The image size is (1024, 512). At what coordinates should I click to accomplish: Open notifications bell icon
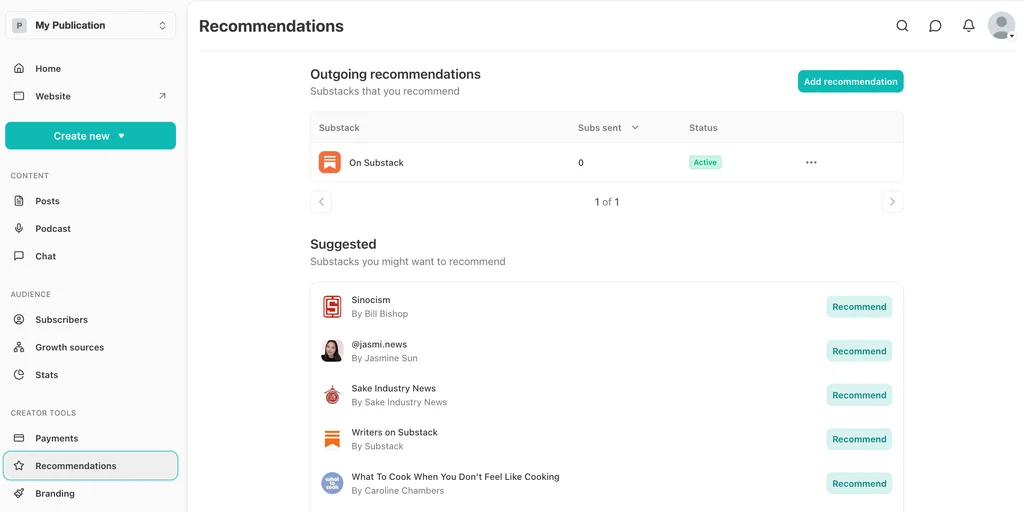(x=968, y=26)
